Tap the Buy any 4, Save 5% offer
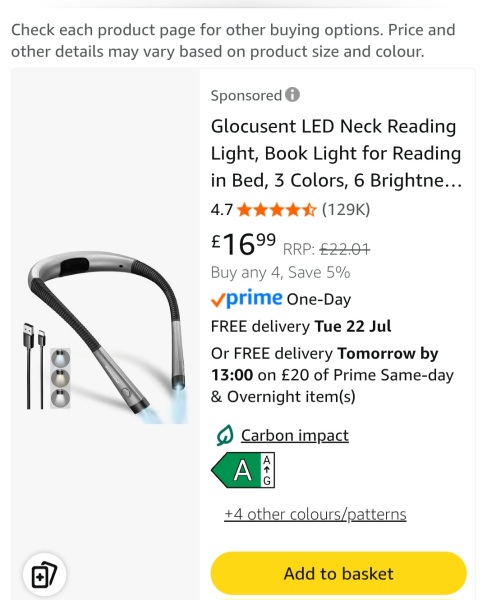This screenshot has height=600, width=487. (280, 272)
